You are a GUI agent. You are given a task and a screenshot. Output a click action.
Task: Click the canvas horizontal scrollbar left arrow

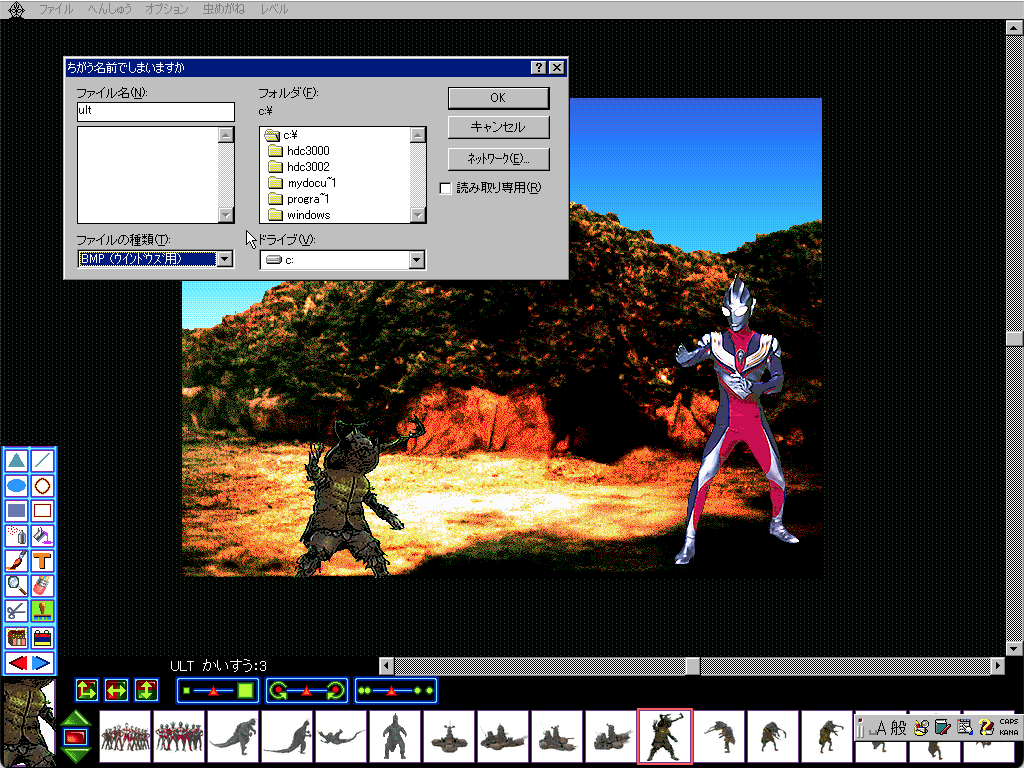[x=387, y=665]
